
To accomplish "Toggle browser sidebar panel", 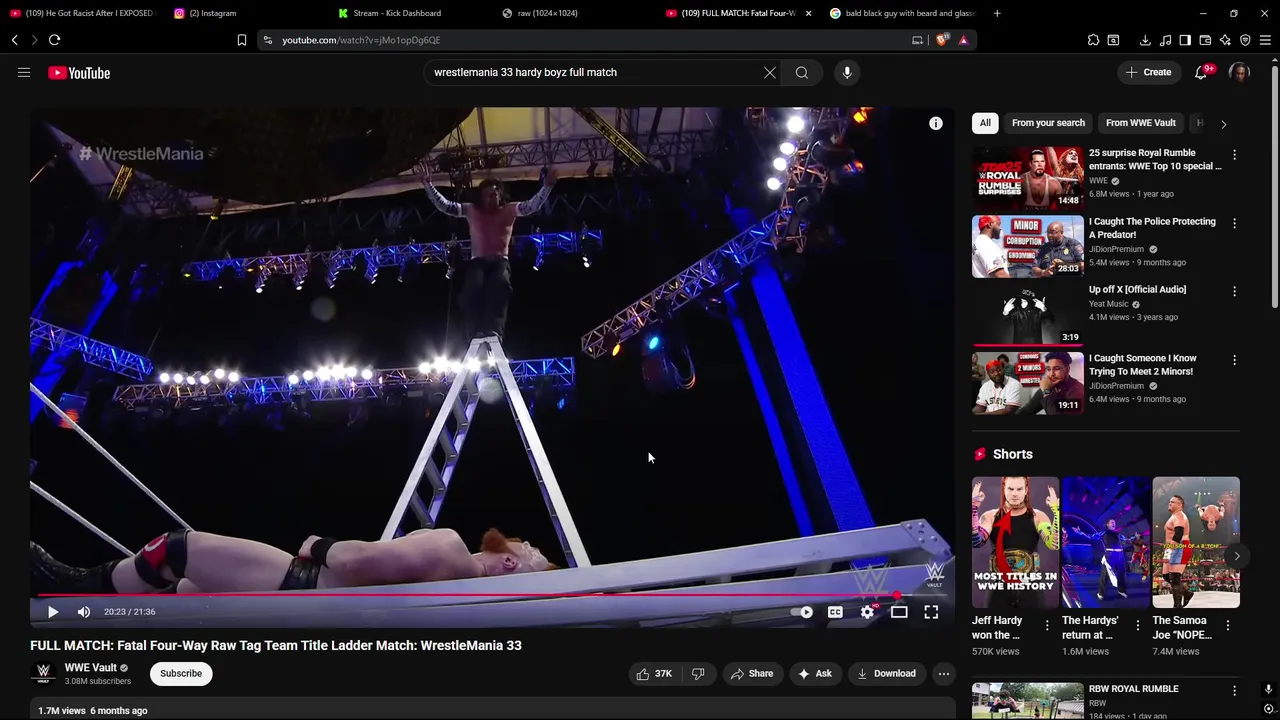I will 1185,40.
